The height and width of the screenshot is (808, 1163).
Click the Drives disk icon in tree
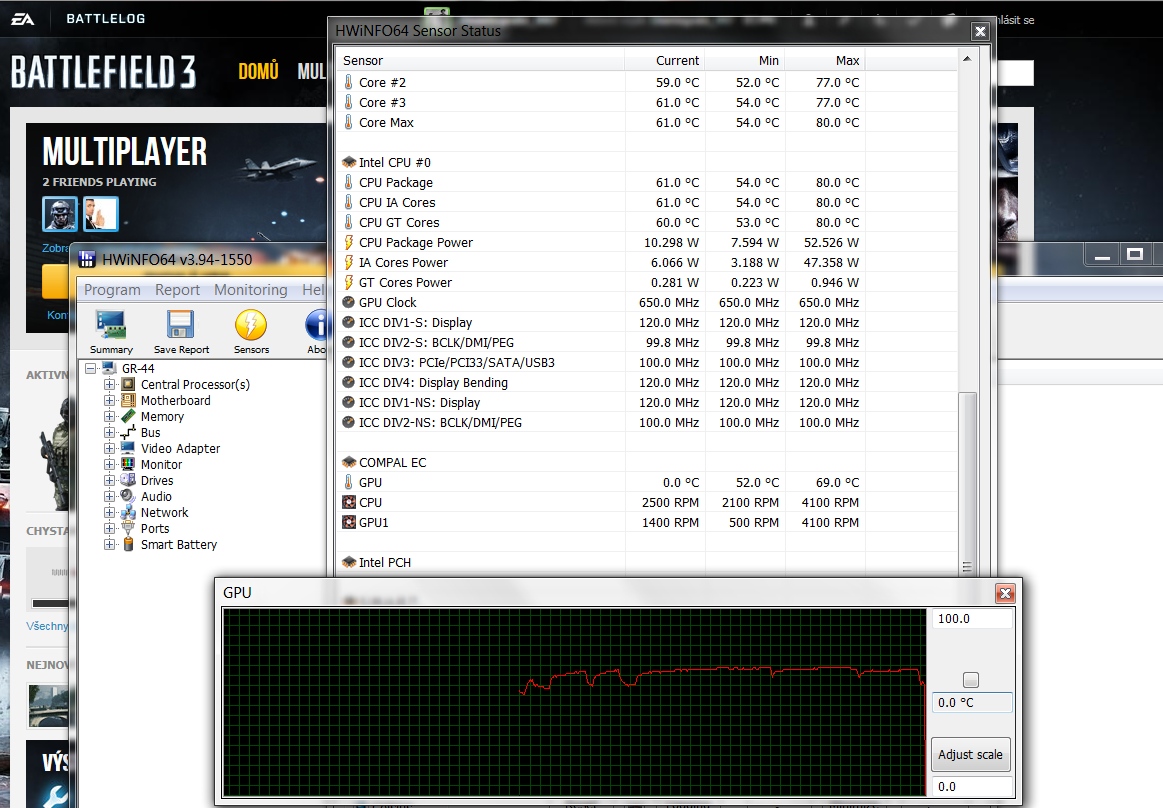(128, 480)
